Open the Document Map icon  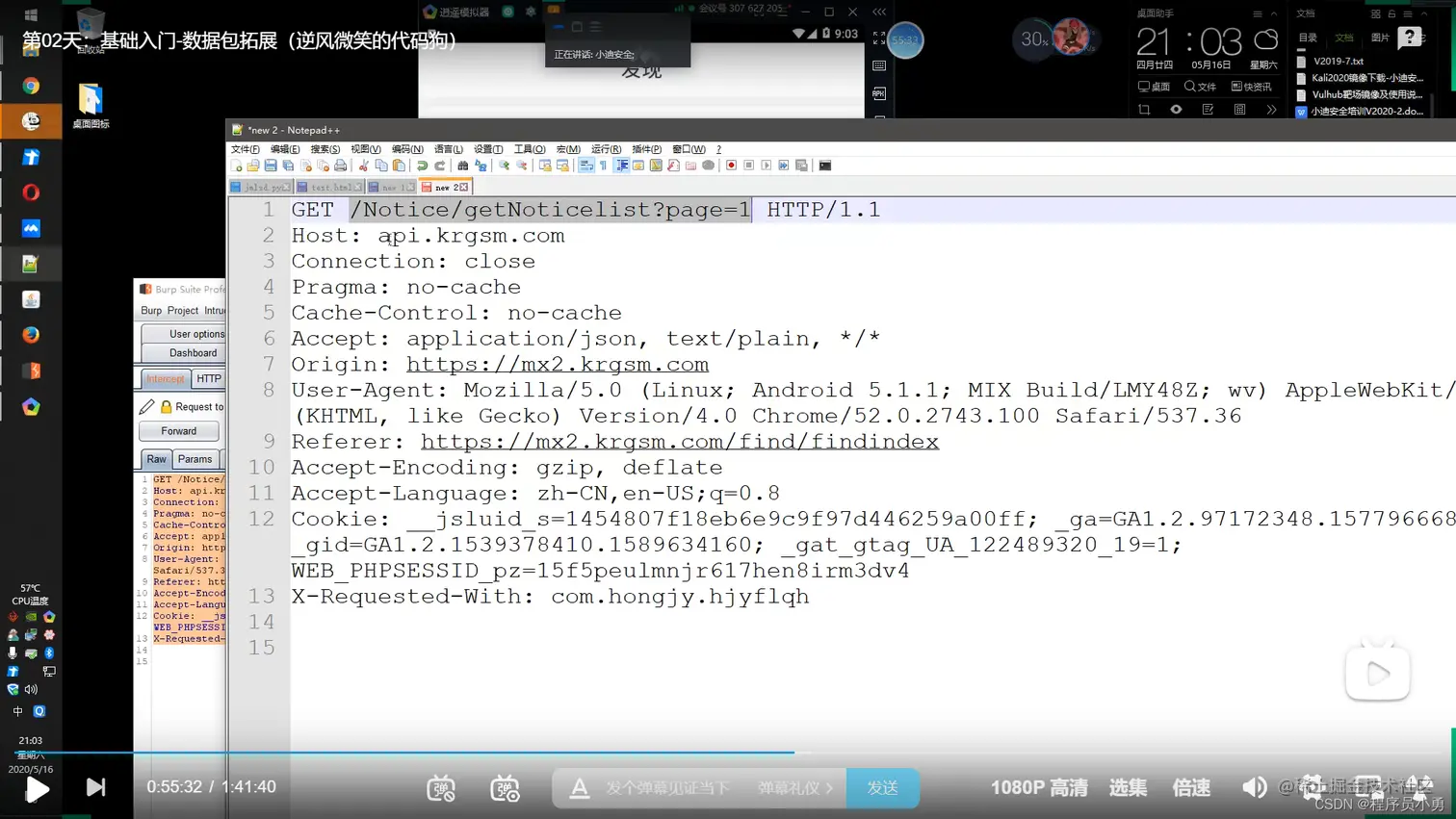tap(655, 166)
